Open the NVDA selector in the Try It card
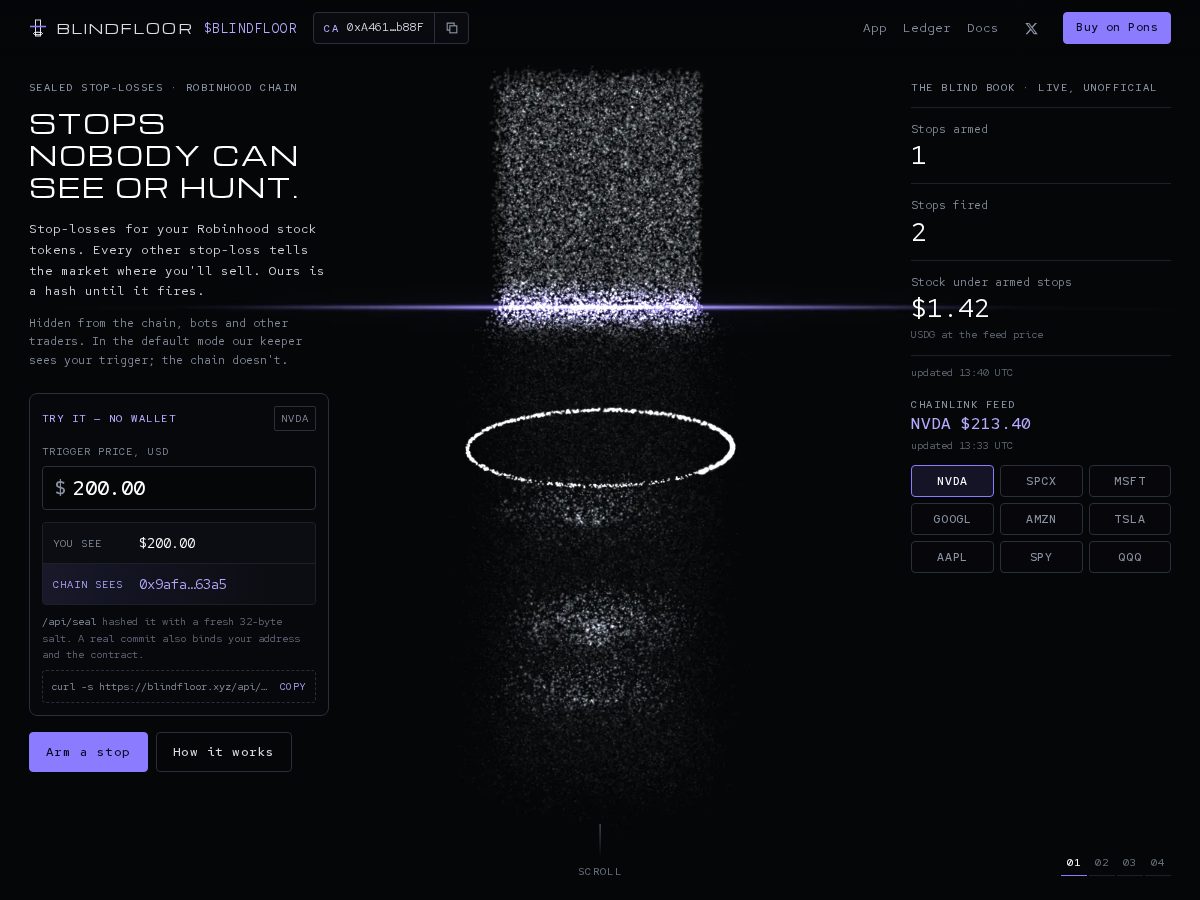Screen dimensions: 1200x900 pyautogui.click(x=295, y=418)
